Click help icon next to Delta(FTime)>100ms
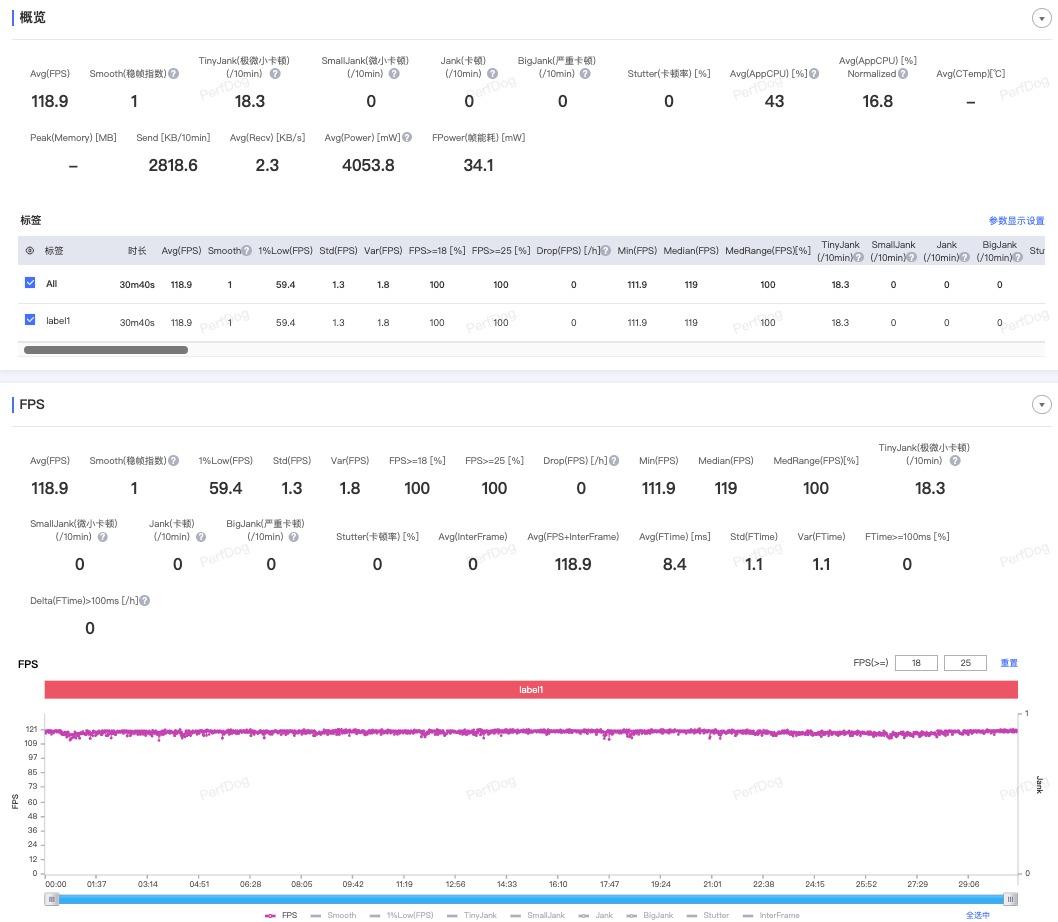Viewport: 1058px width, 922px height. coord(144,600)
